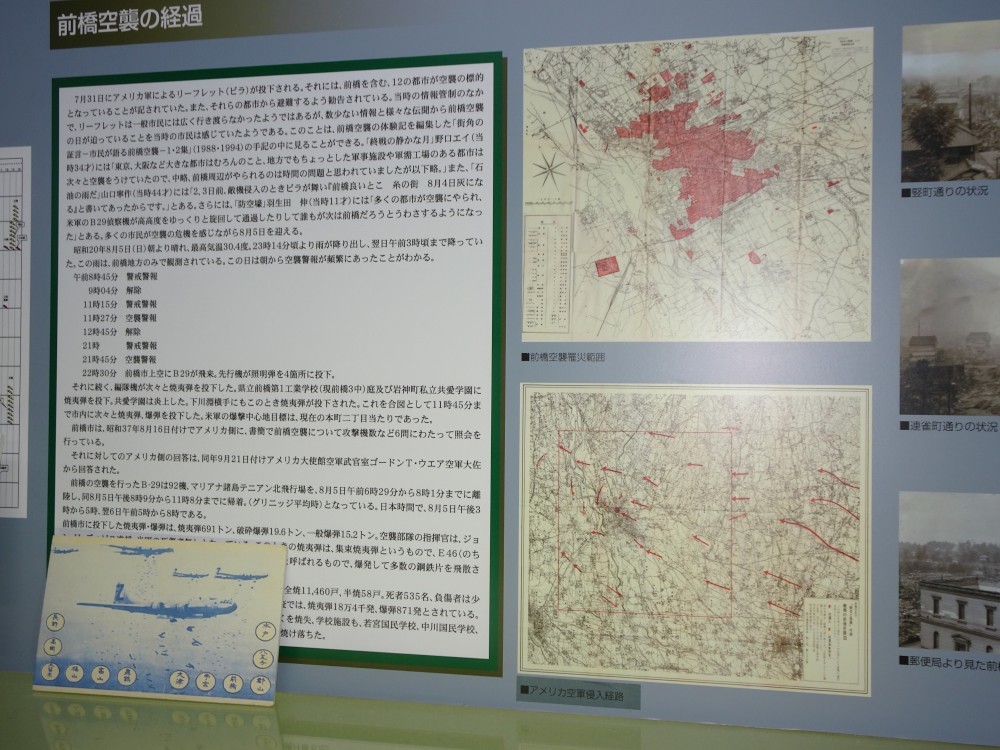Image resolution: width=1000 pixels, height=750 pixels.
Task: Click the caption ■前橋空襲罹災範囲
Action: pos(563,357)
